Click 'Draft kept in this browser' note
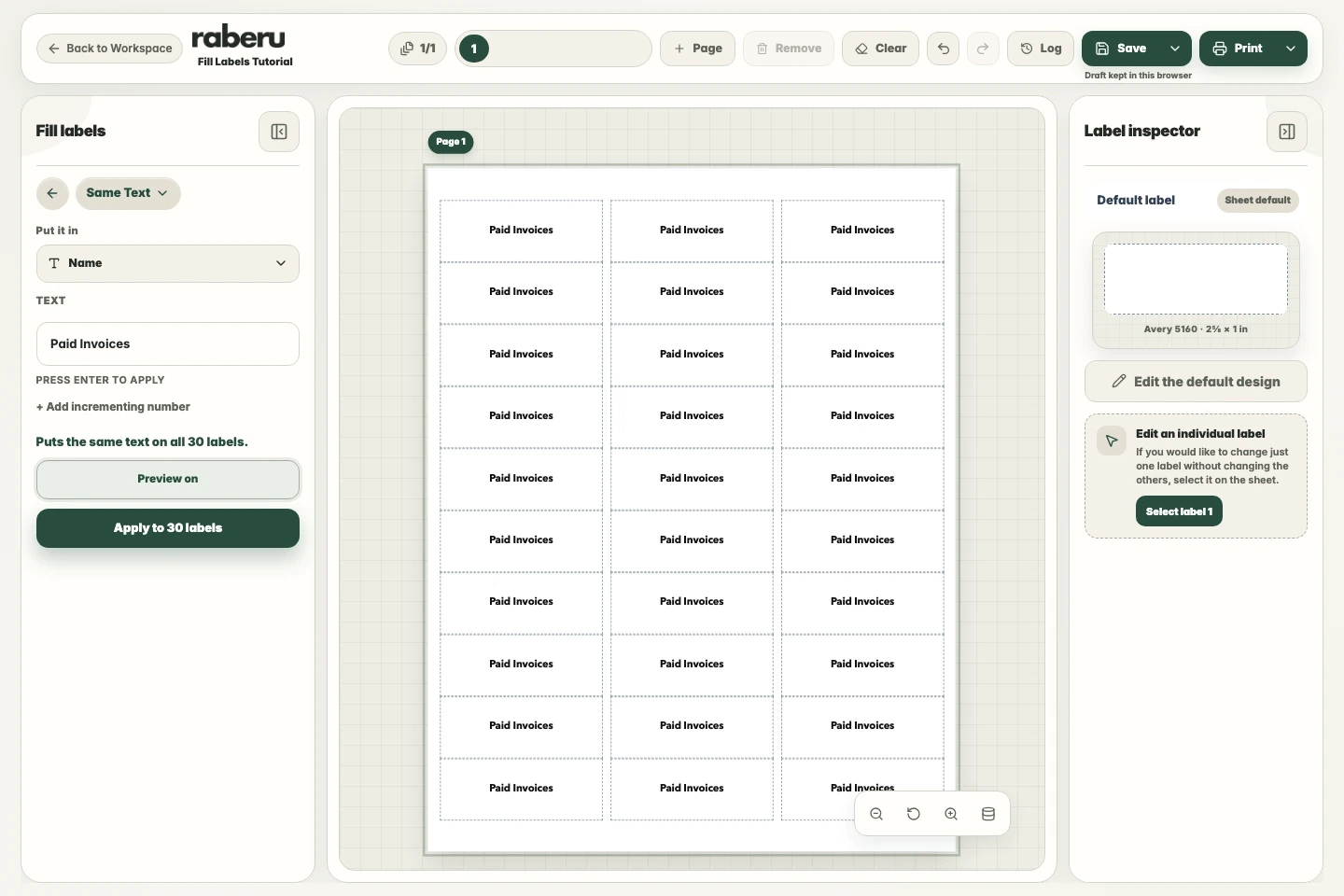The height and width of the screenshot is (896, 1344). [1138, 76]
